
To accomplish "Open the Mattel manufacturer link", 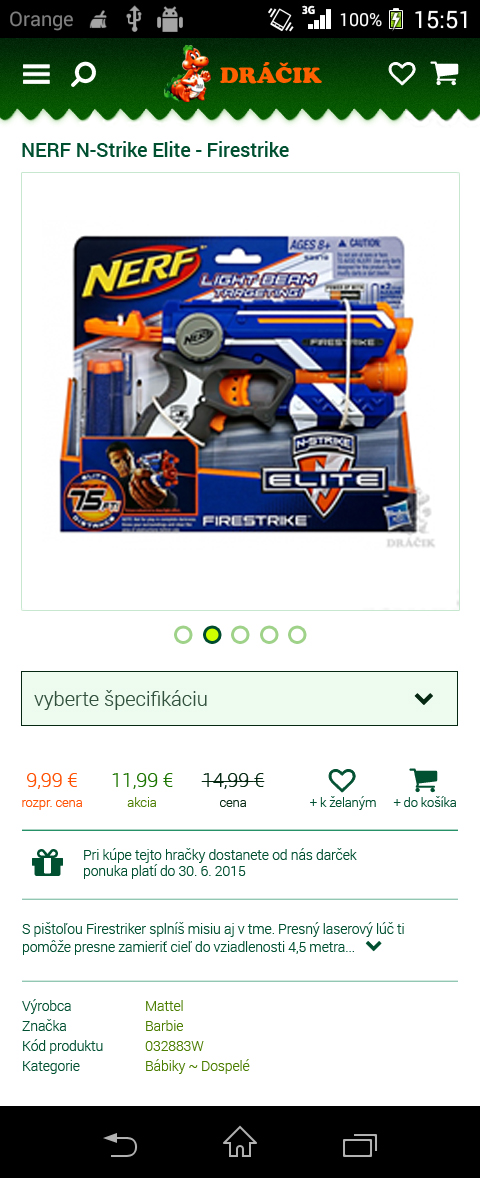I will click(x=164, y=1006).
